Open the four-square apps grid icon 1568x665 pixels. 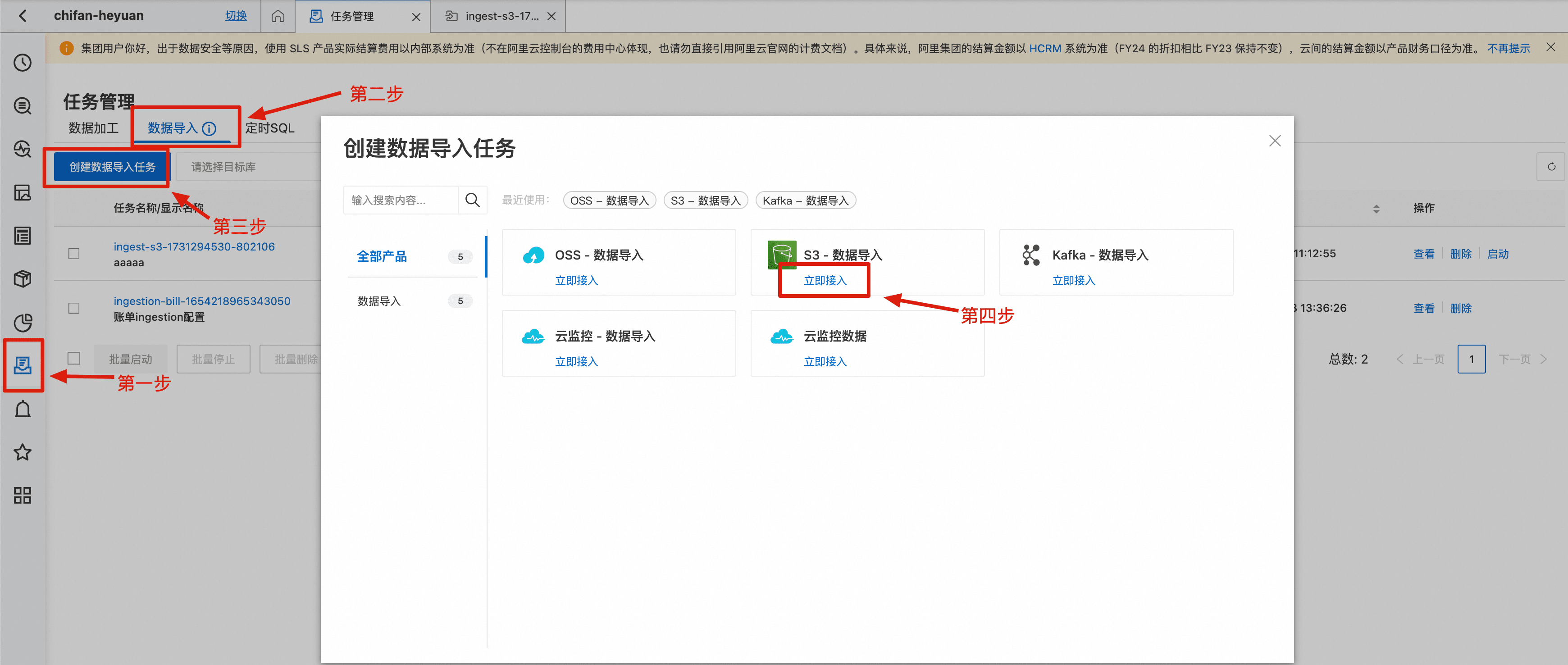(23, 495)
